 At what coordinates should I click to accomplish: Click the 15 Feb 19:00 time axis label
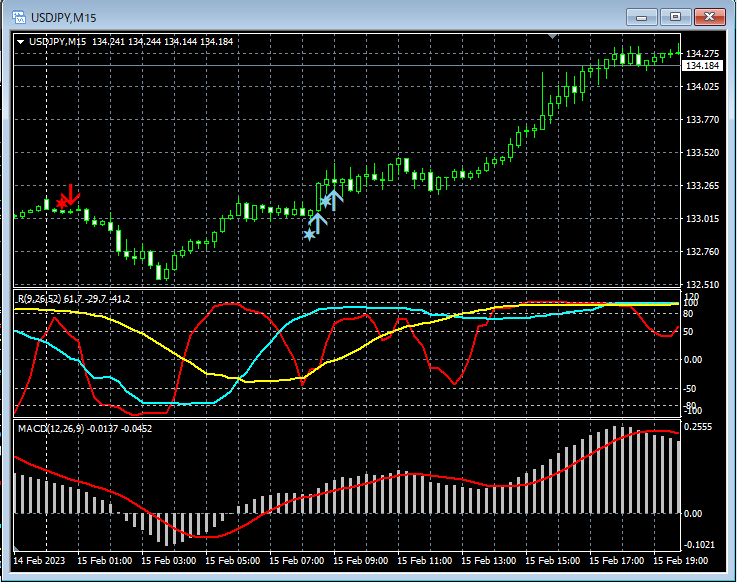pyautogui.click(x=681, y=561)
